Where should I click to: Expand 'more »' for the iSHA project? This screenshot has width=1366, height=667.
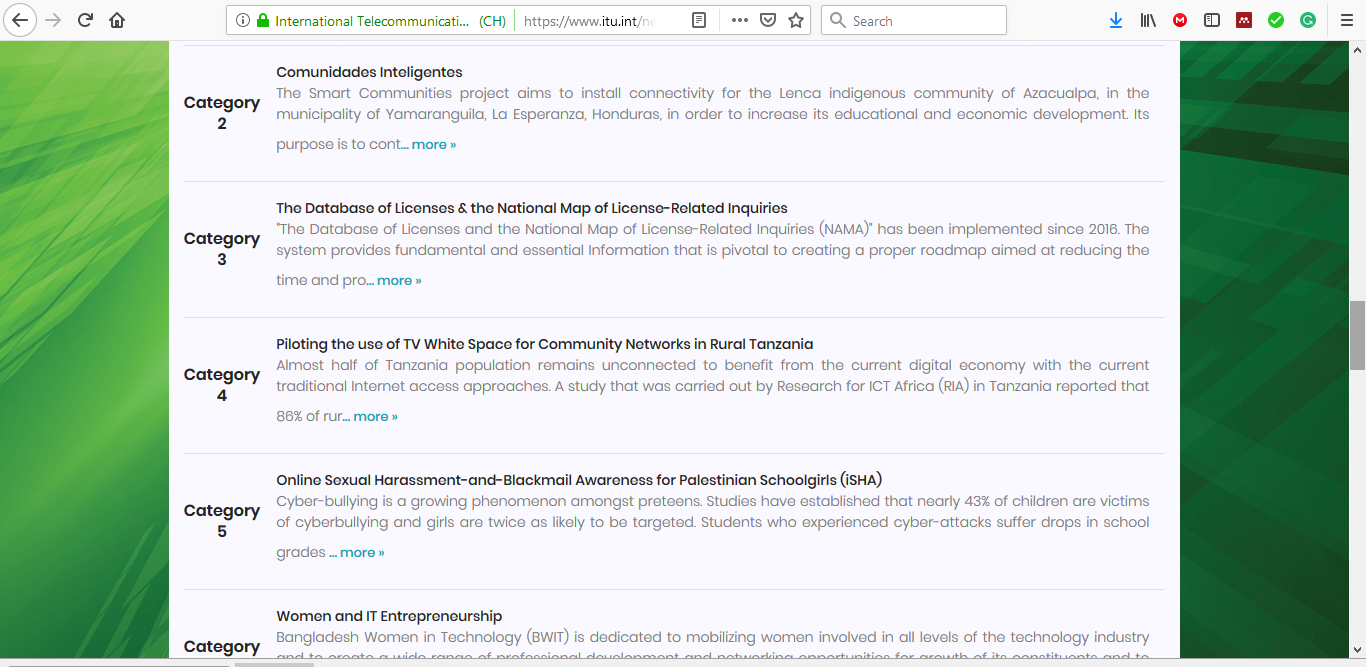click(362, 552)
